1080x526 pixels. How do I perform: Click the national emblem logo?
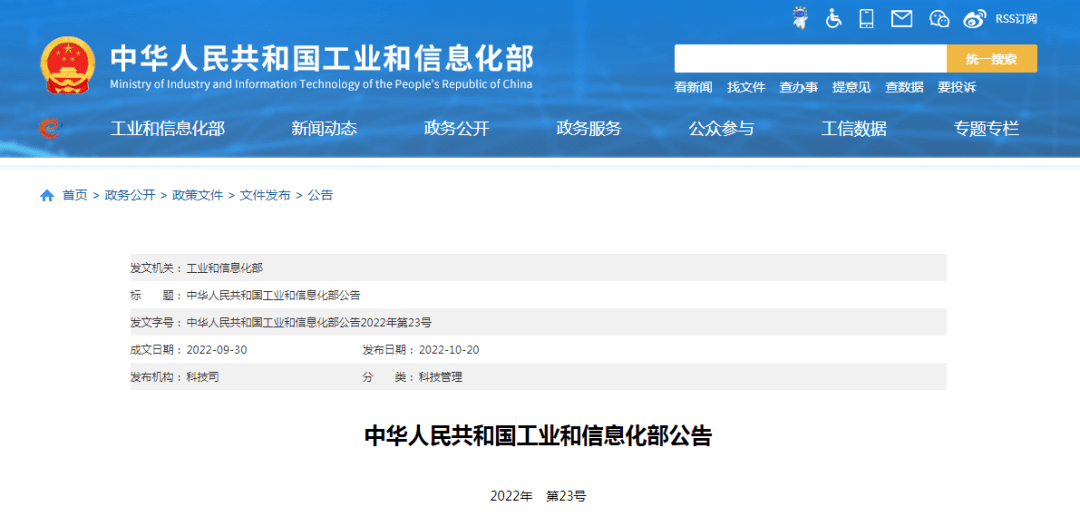pos(68,65)
